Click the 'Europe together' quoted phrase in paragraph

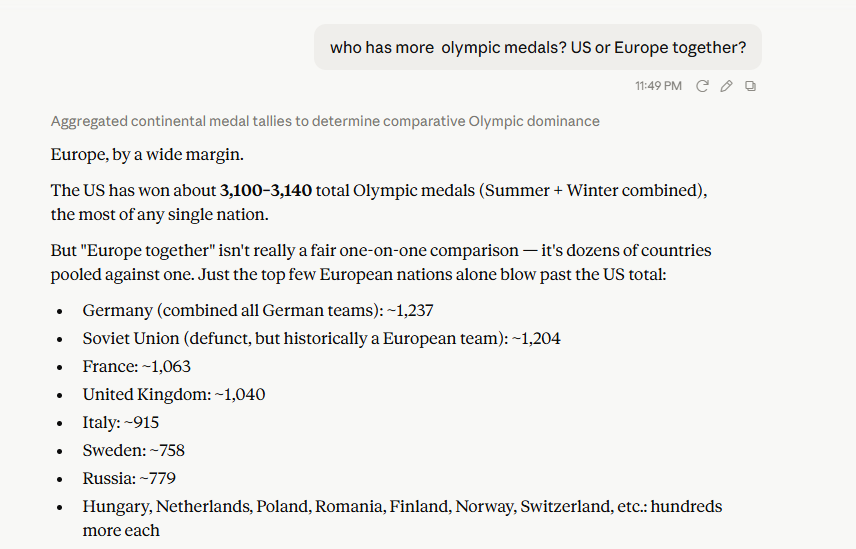[x=148, y=250]
